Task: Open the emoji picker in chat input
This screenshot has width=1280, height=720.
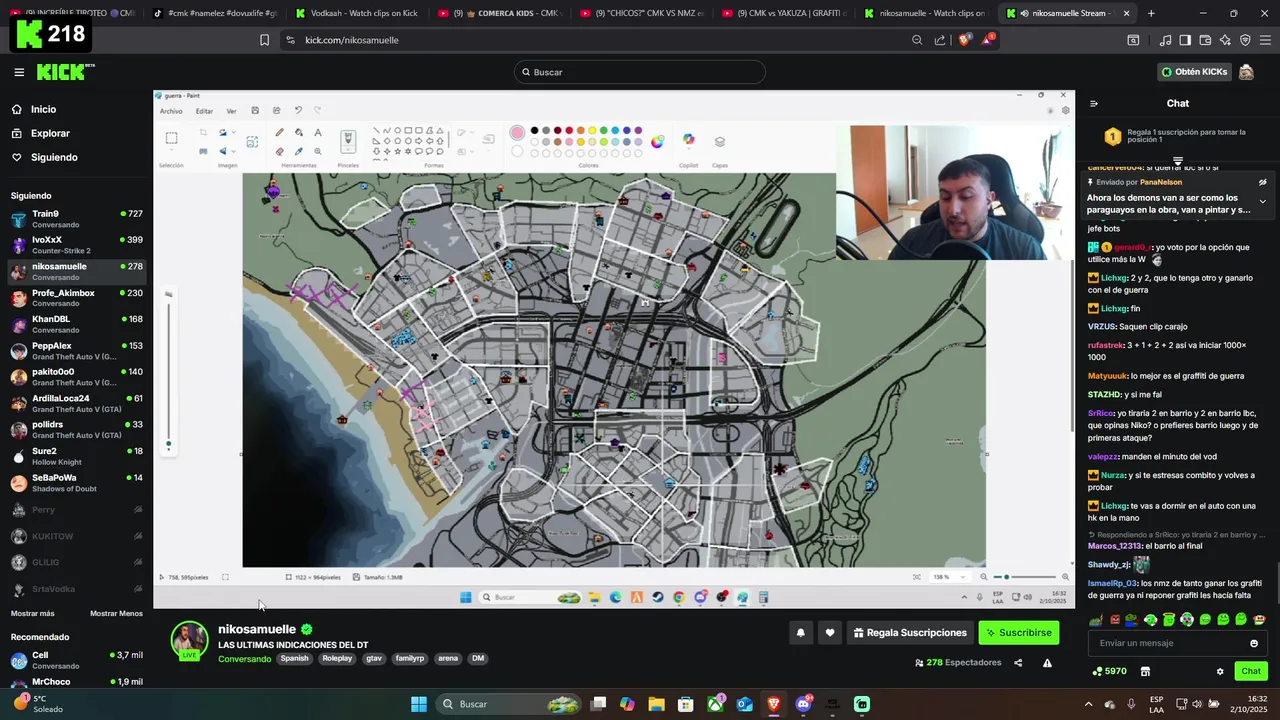Action: click(x=1254, y=643)
